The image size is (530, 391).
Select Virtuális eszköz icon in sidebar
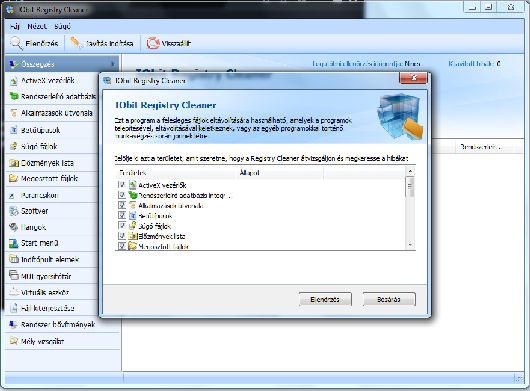[x=13, y=292]
